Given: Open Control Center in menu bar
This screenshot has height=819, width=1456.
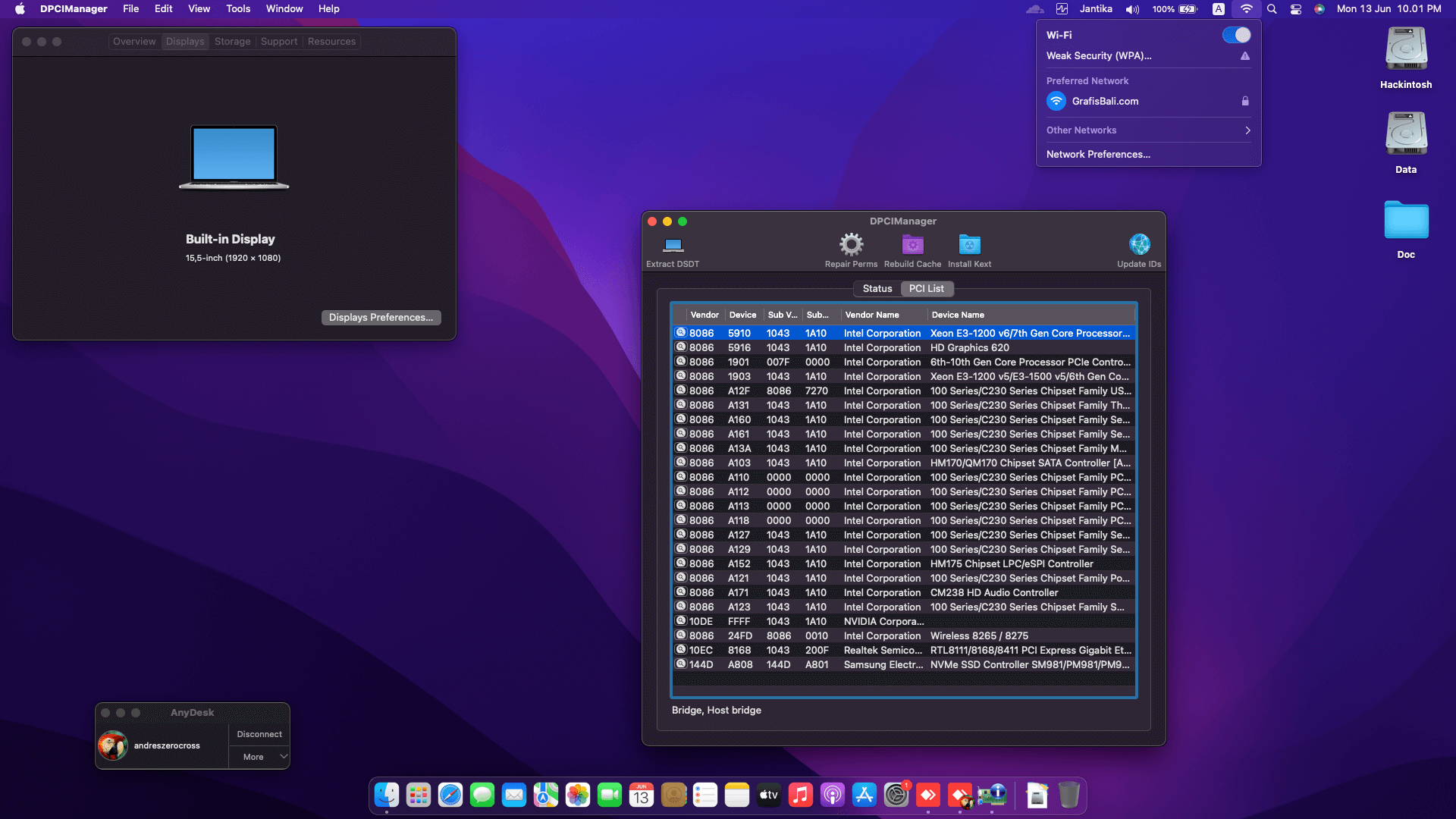Looking at the screenshot, I should [x=1296, y=9].
